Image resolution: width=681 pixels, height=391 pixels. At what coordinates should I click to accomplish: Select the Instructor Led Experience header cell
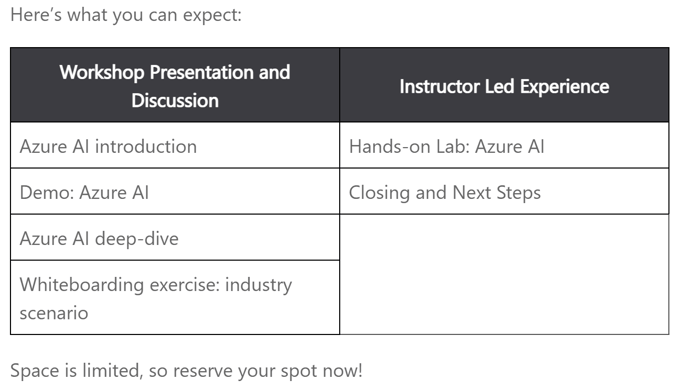[504, 85]
